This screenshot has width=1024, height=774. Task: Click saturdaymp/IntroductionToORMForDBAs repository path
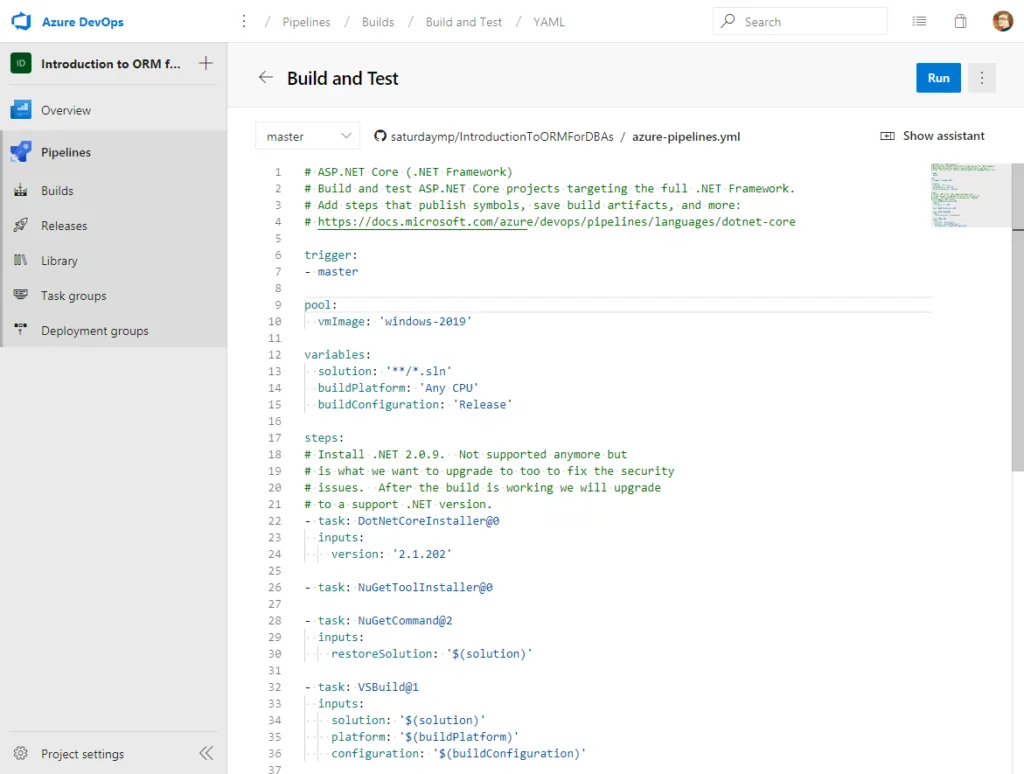click(502, 137)
